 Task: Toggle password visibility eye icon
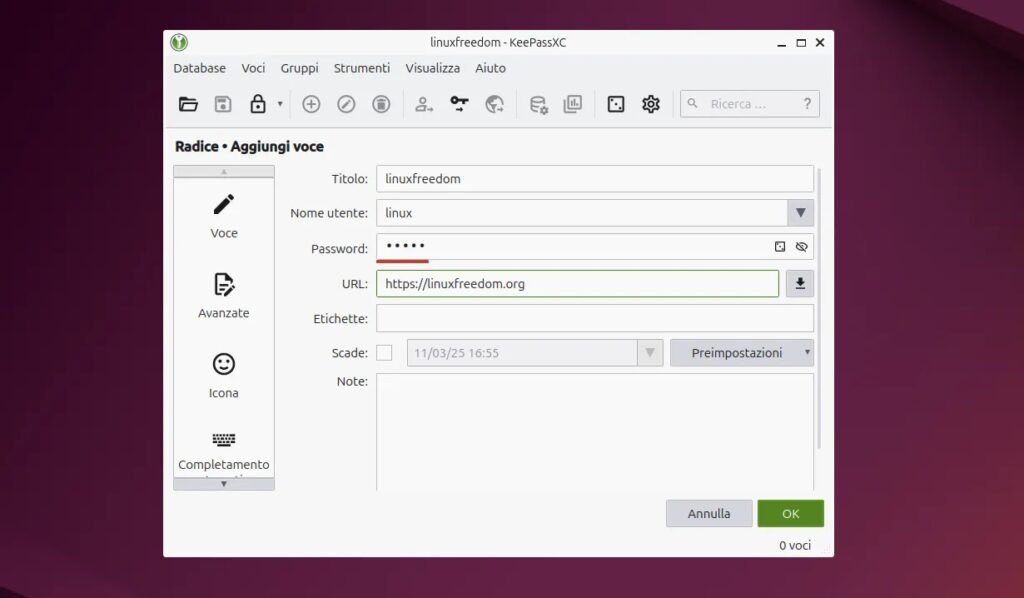[x=801, y=246]
